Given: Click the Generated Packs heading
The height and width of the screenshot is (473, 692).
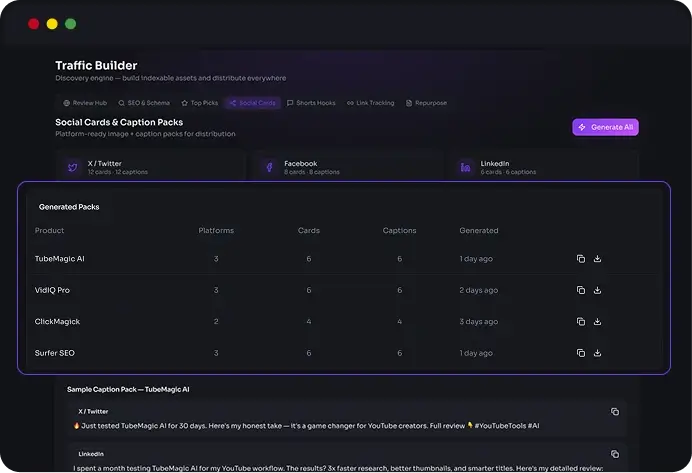Looking at the screenshot, I should 69,207.
